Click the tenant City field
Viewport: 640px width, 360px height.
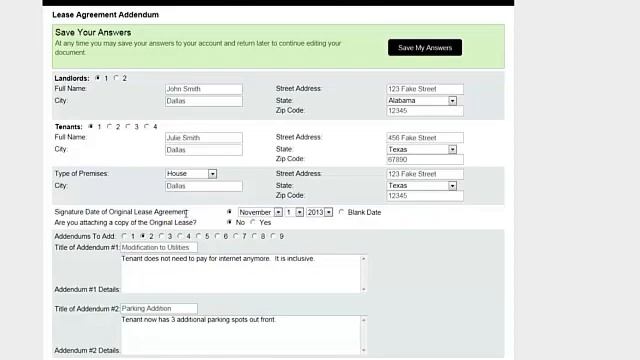[x=204, y=150]
